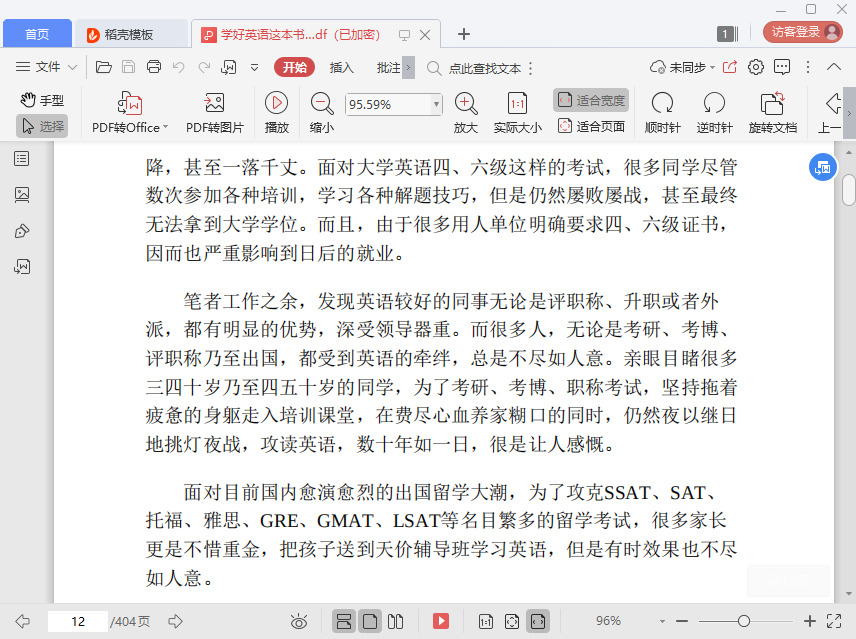The height and width of the screenshot is (639, 856).
Task: Fit width using status bar icon
Action: coord(538,621)
